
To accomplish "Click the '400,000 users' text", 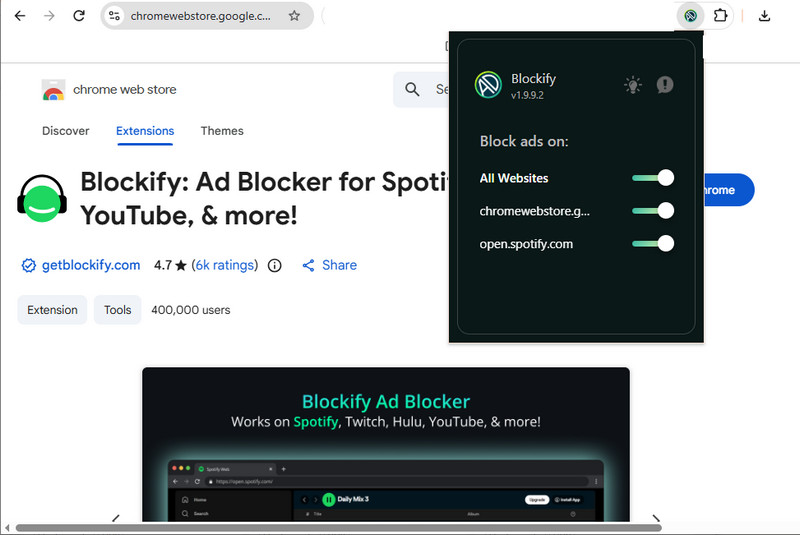I will click(x=190, y=310).
